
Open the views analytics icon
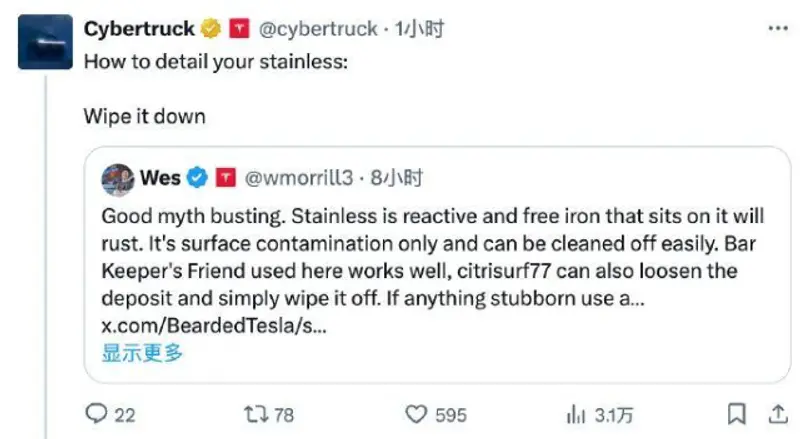click(576, 413)
